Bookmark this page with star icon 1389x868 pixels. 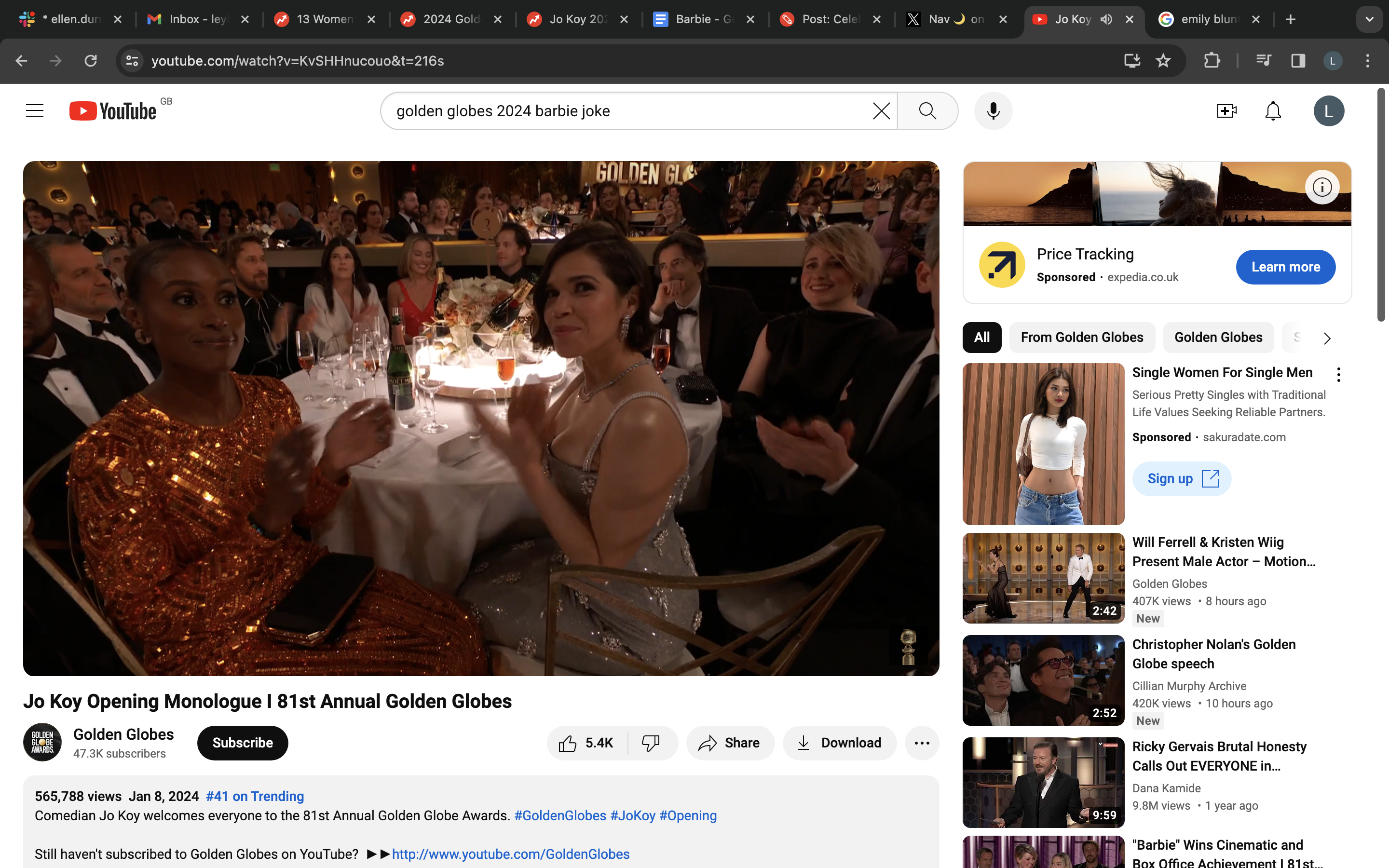click(1163, 61)
